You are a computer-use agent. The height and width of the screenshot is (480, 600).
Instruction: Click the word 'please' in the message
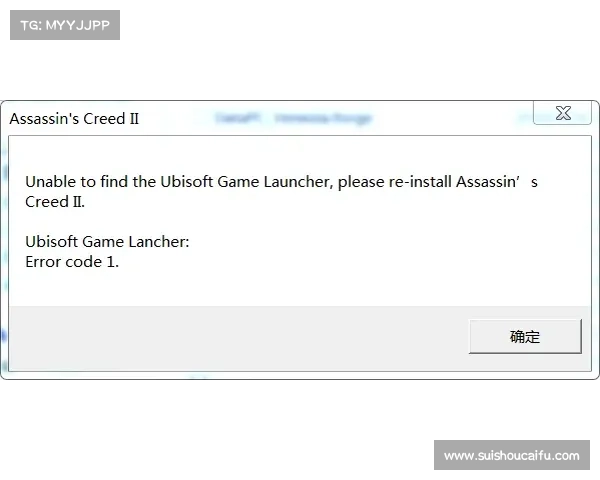[361, 183]
